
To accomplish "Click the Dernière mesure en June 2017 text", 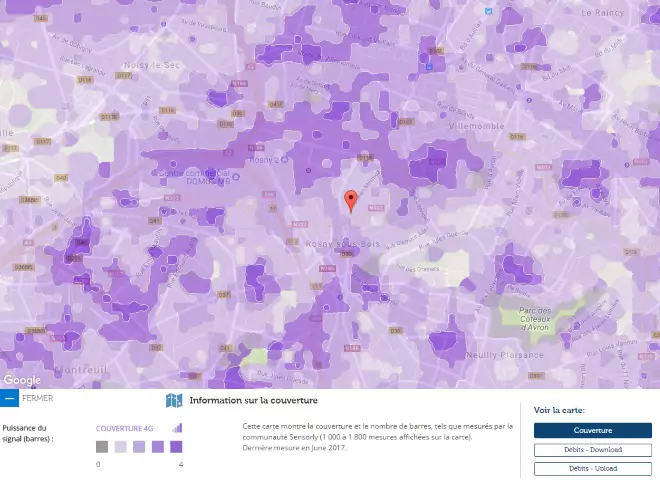I will (x=294, y=448).
